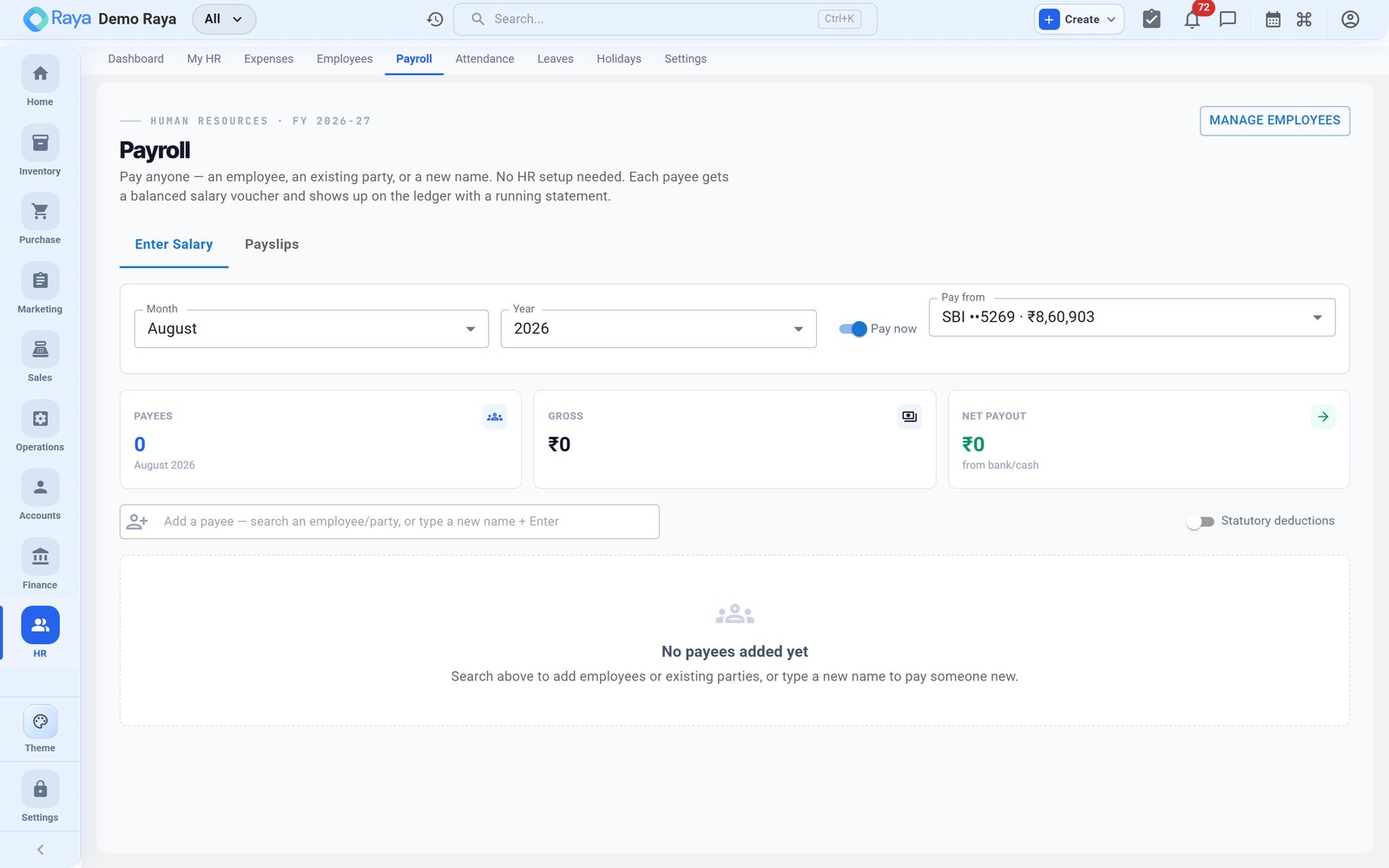The image size is (1389, 868).
Task: Click the Payees group icon
Action: coord(495,417)
